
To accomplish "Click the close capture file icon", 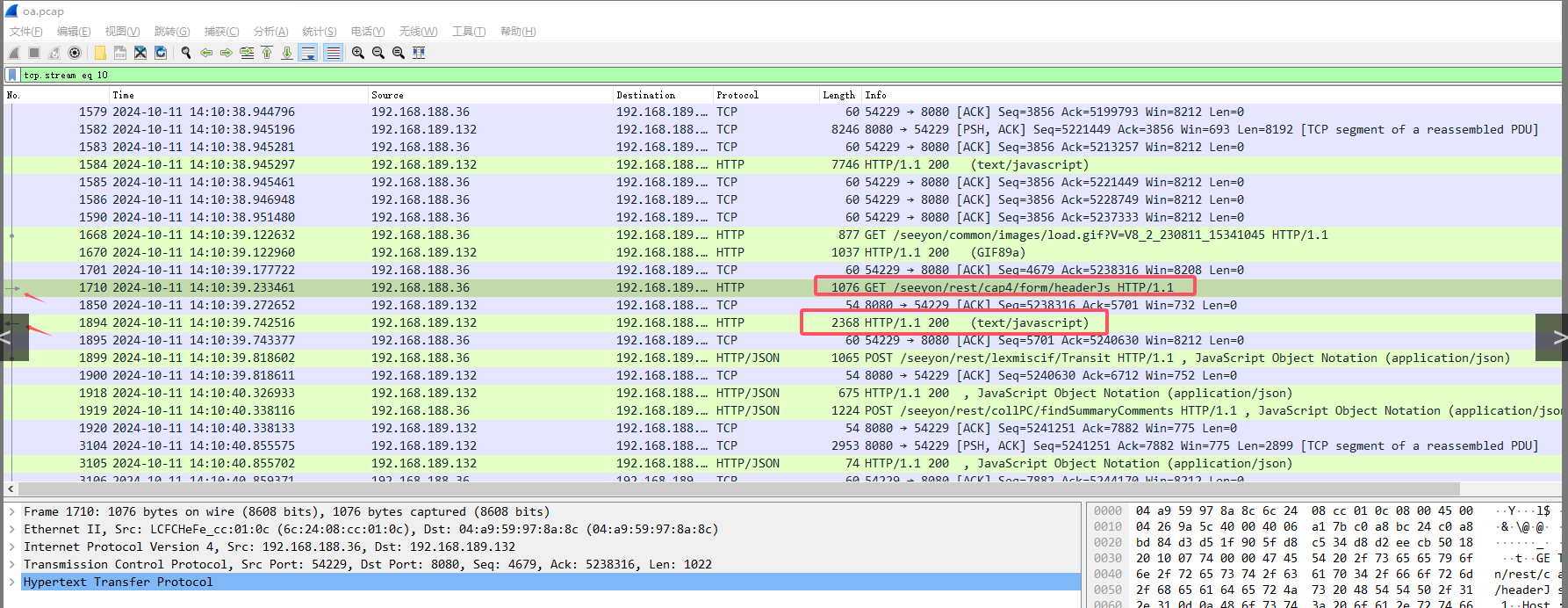I will pyautogui.click(x=140, y=53).
